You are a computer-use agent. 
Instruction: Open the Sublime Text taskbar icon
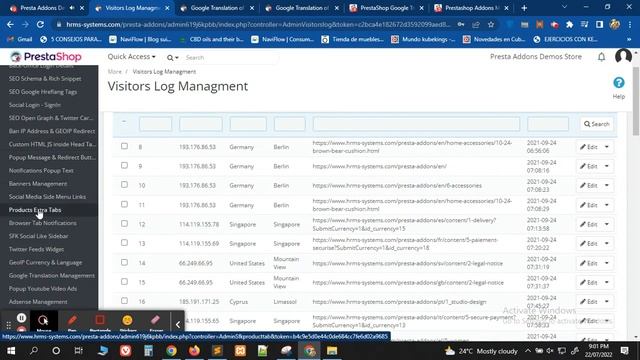pyautogui.click(x=217, y=351)
